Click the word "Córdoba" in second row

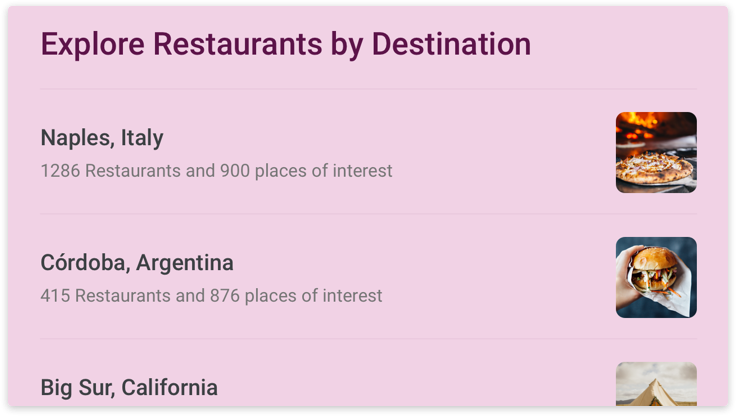pyautogui.click(x=83, y=263)
